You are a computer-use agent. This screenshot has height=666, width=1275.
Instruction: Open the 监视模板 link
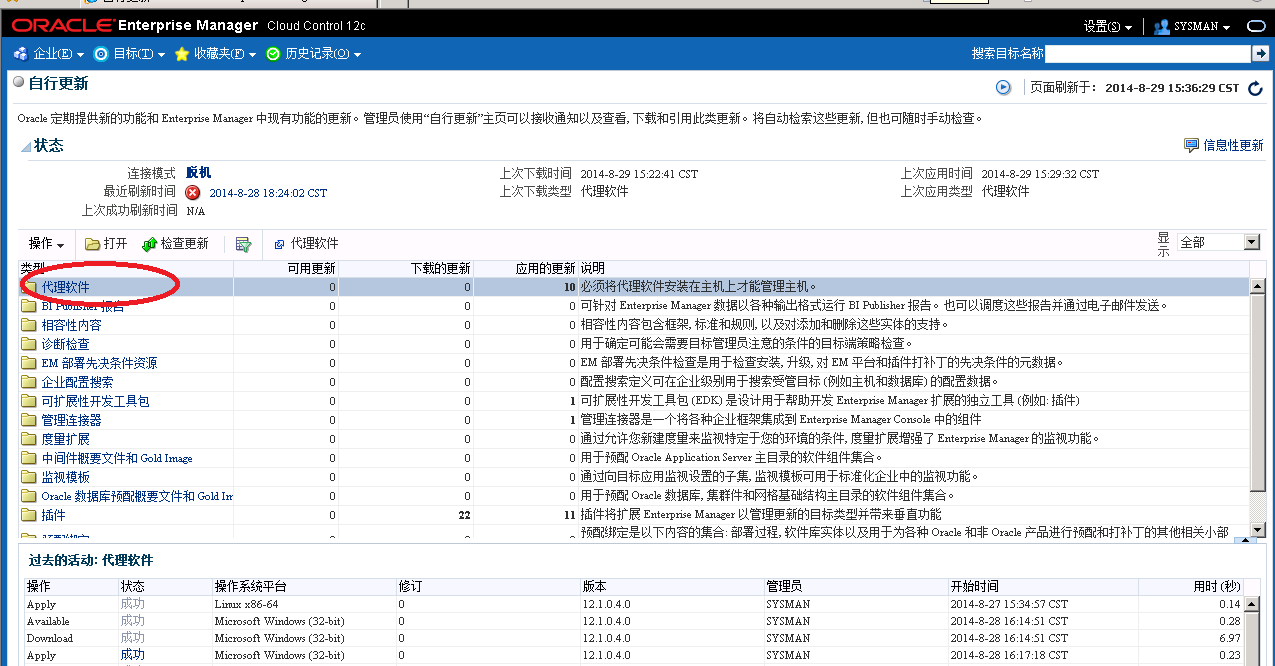click(65, 477)
